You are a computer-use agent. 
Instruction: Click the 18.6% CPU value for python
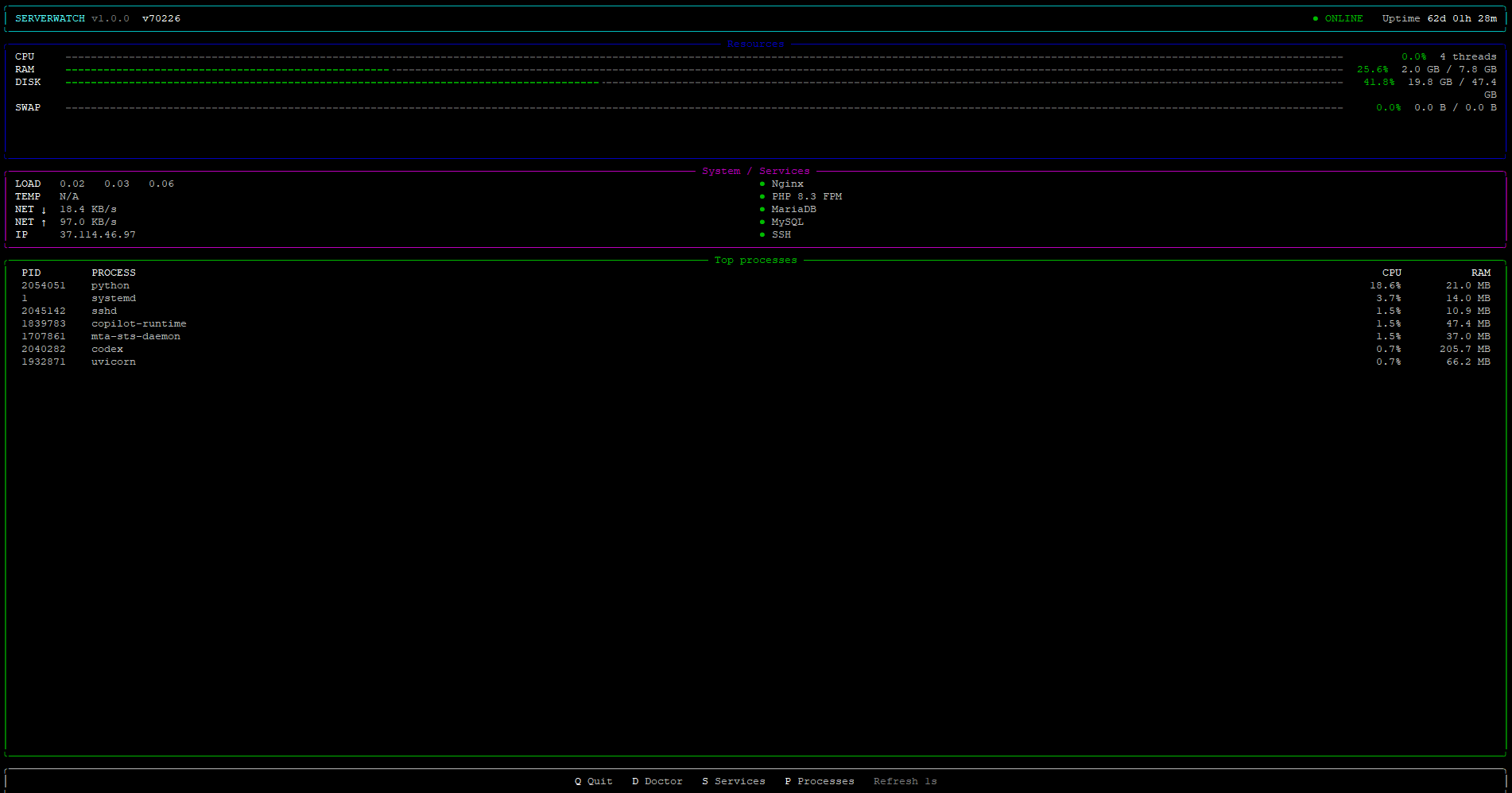tap(1386, 285)
